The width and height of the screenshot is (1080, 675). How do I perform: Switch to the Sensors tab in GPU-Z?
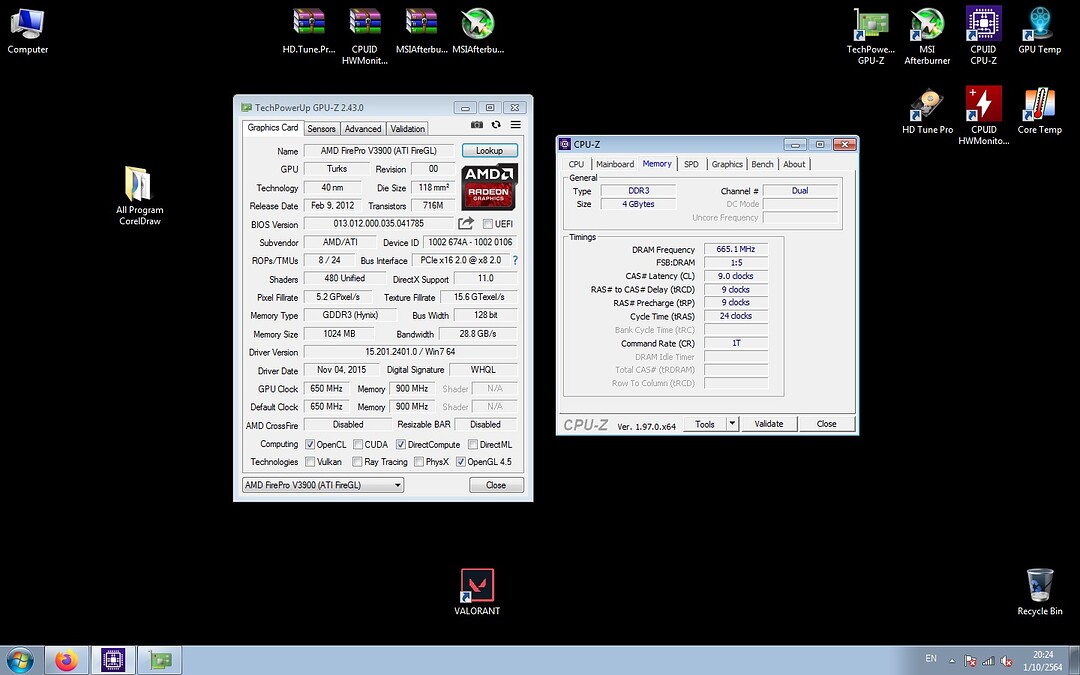(x=321, y=128)
